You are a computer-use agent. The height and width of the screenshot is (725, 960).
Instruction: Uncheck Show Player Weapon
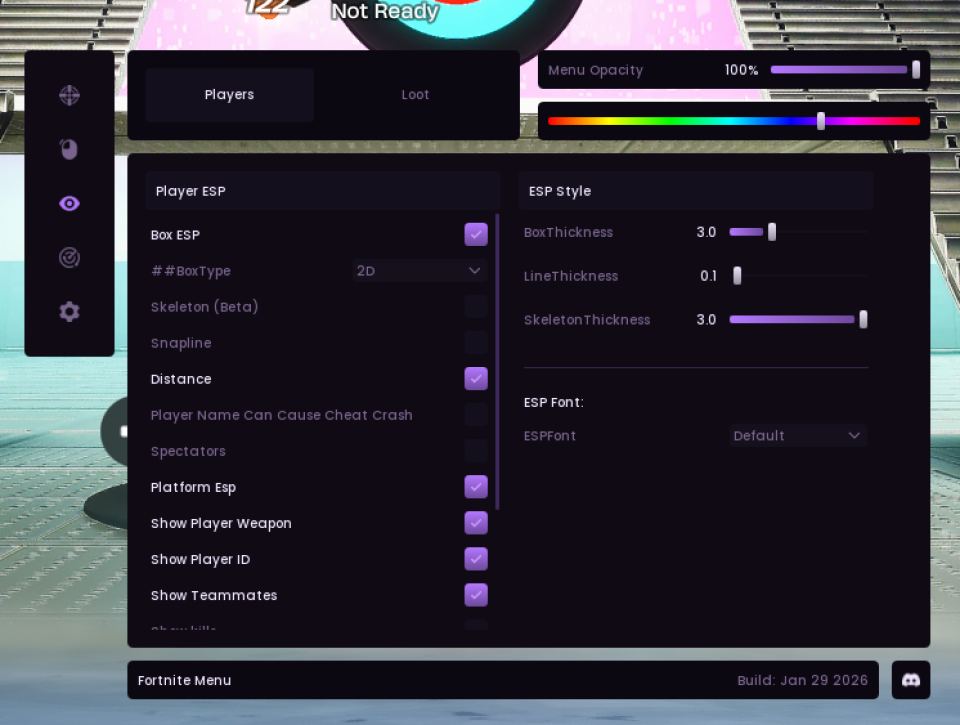(x=476, y=523)
